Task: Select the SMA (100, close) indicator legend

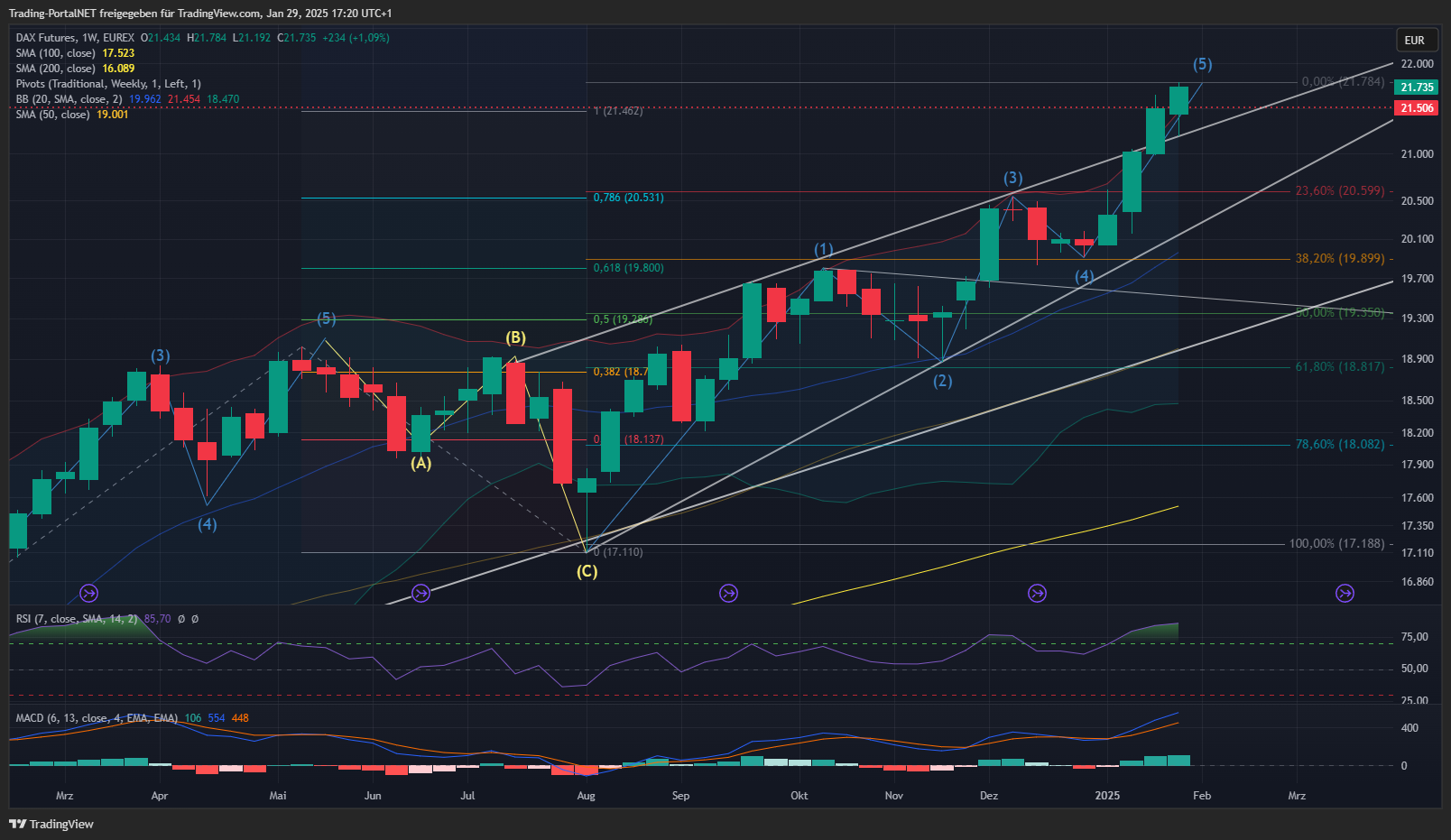Action: pos(56,53)
